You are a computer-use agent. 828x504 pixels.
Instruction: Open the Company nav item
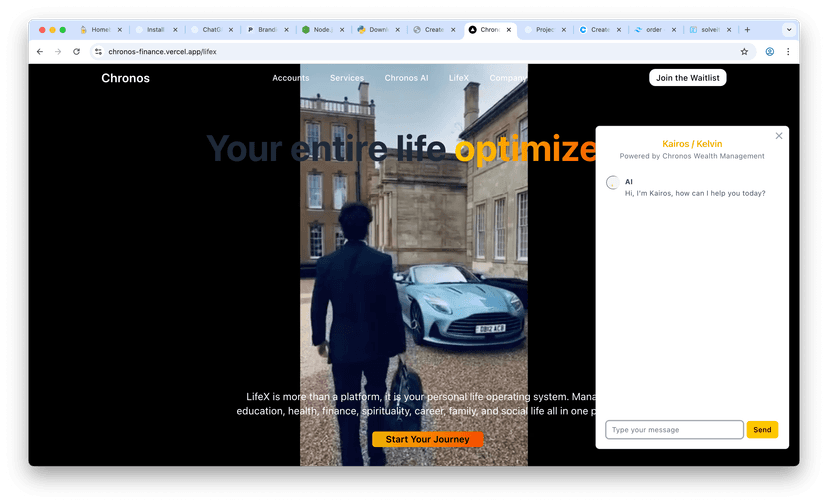(508, 78)
